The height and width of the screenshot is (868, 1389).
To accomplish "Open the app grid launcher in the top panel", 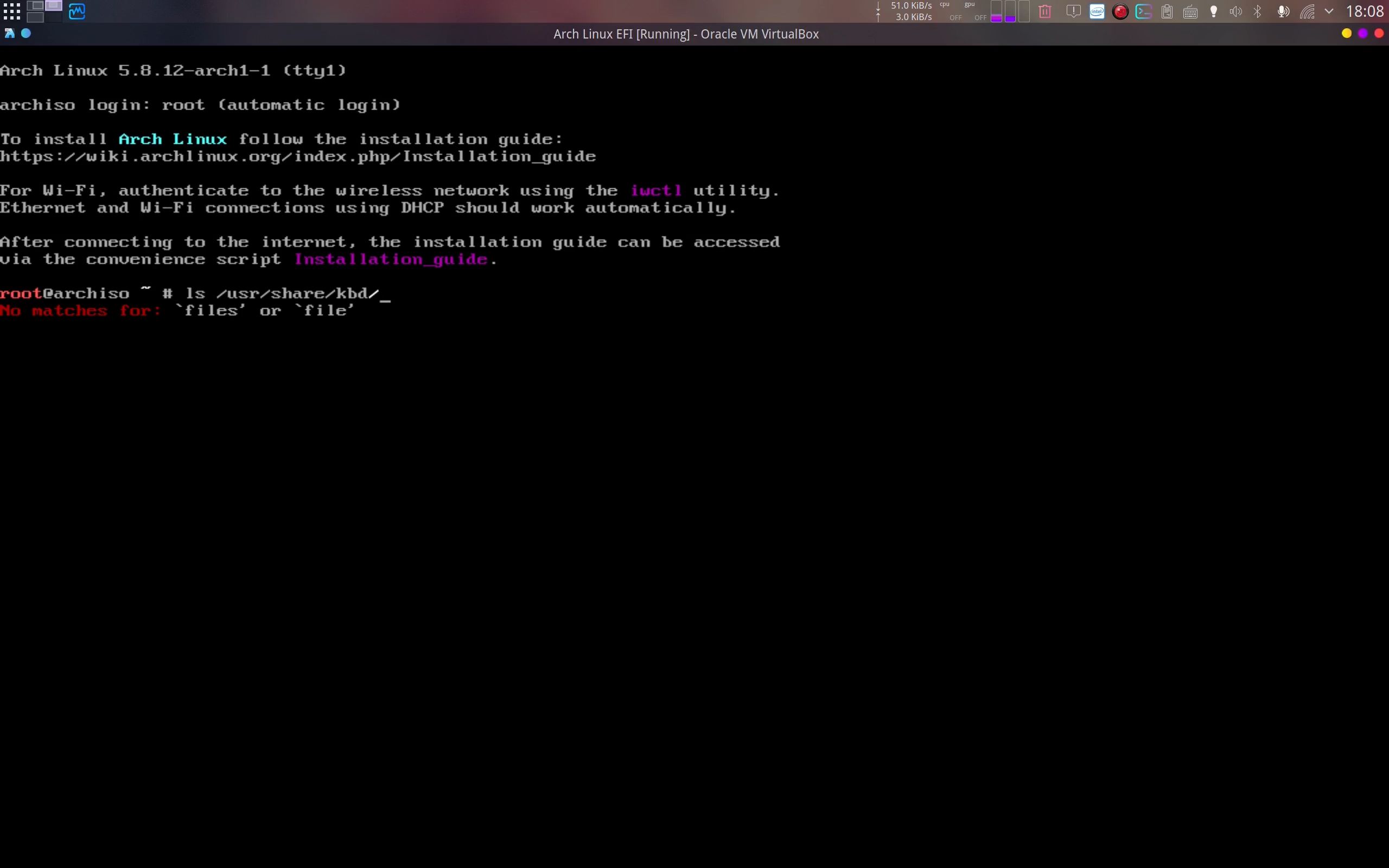I will click(11, 11).
